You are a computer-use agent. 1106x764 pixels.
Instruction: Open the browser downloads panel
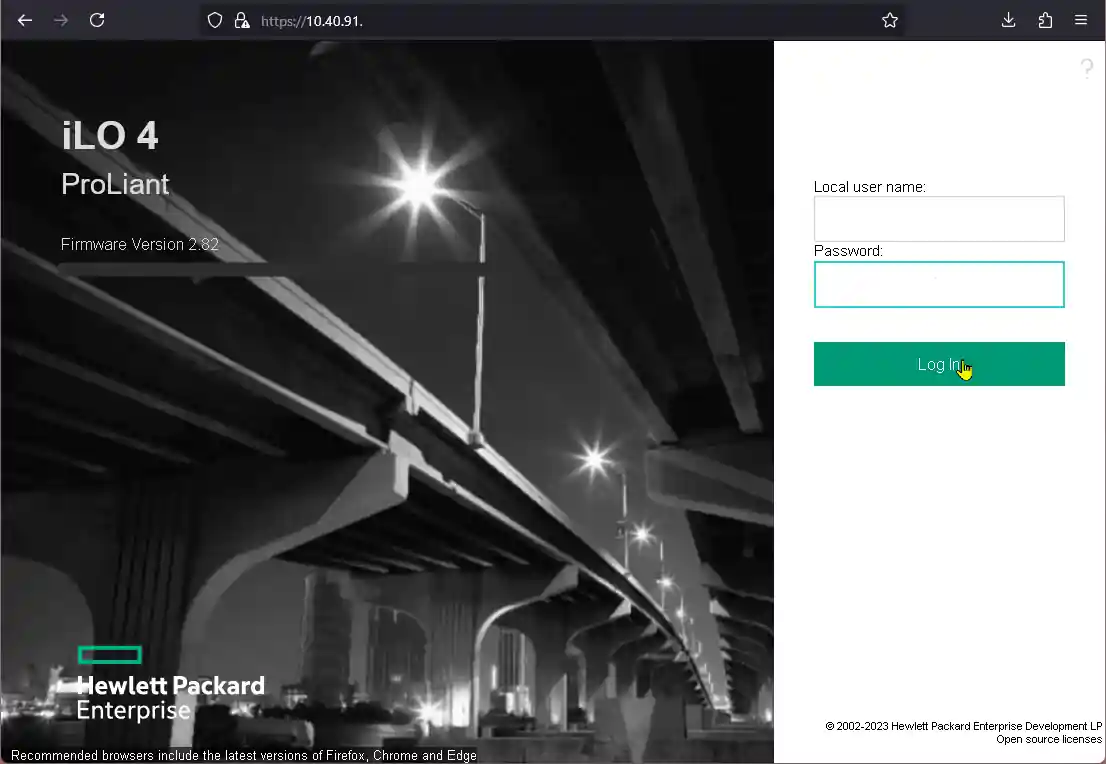(x=1009, y=20)
